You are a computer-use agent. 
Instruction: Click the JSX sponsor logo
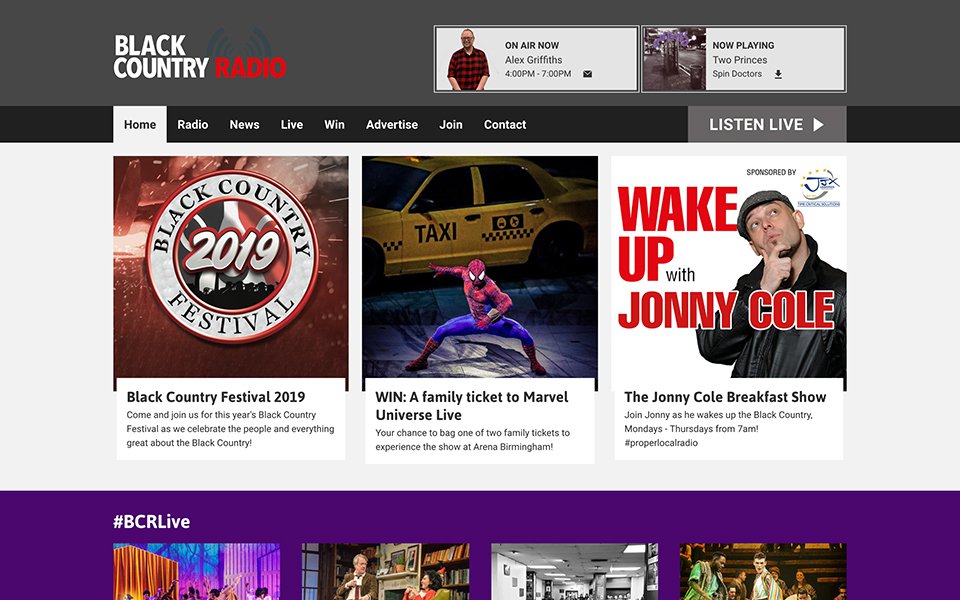click(x=819, y=187)
